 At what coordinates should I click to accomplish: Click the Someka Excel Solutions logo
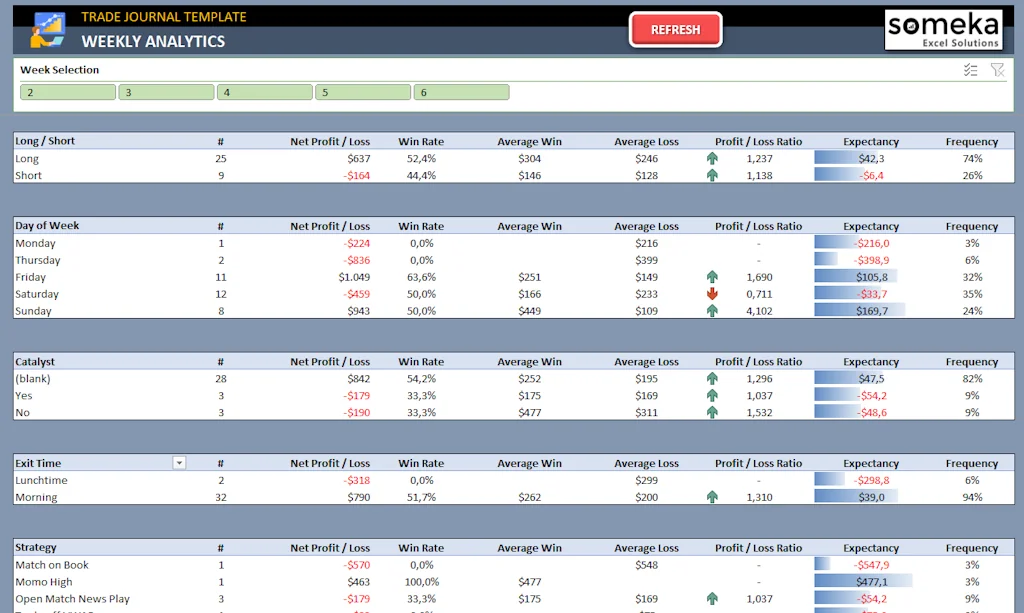coord(943,29)
